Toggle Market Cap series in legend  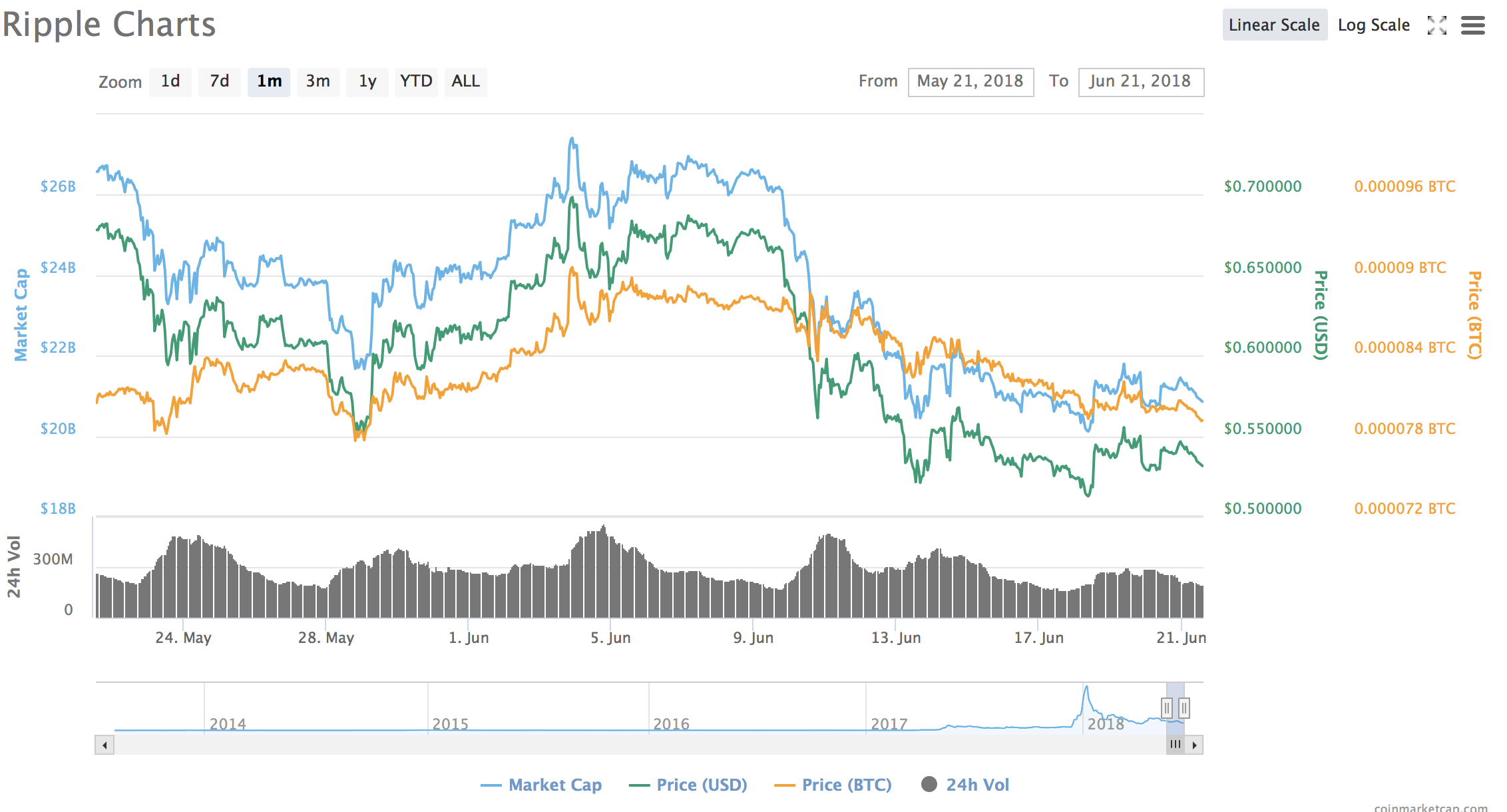tap(541, 785)
